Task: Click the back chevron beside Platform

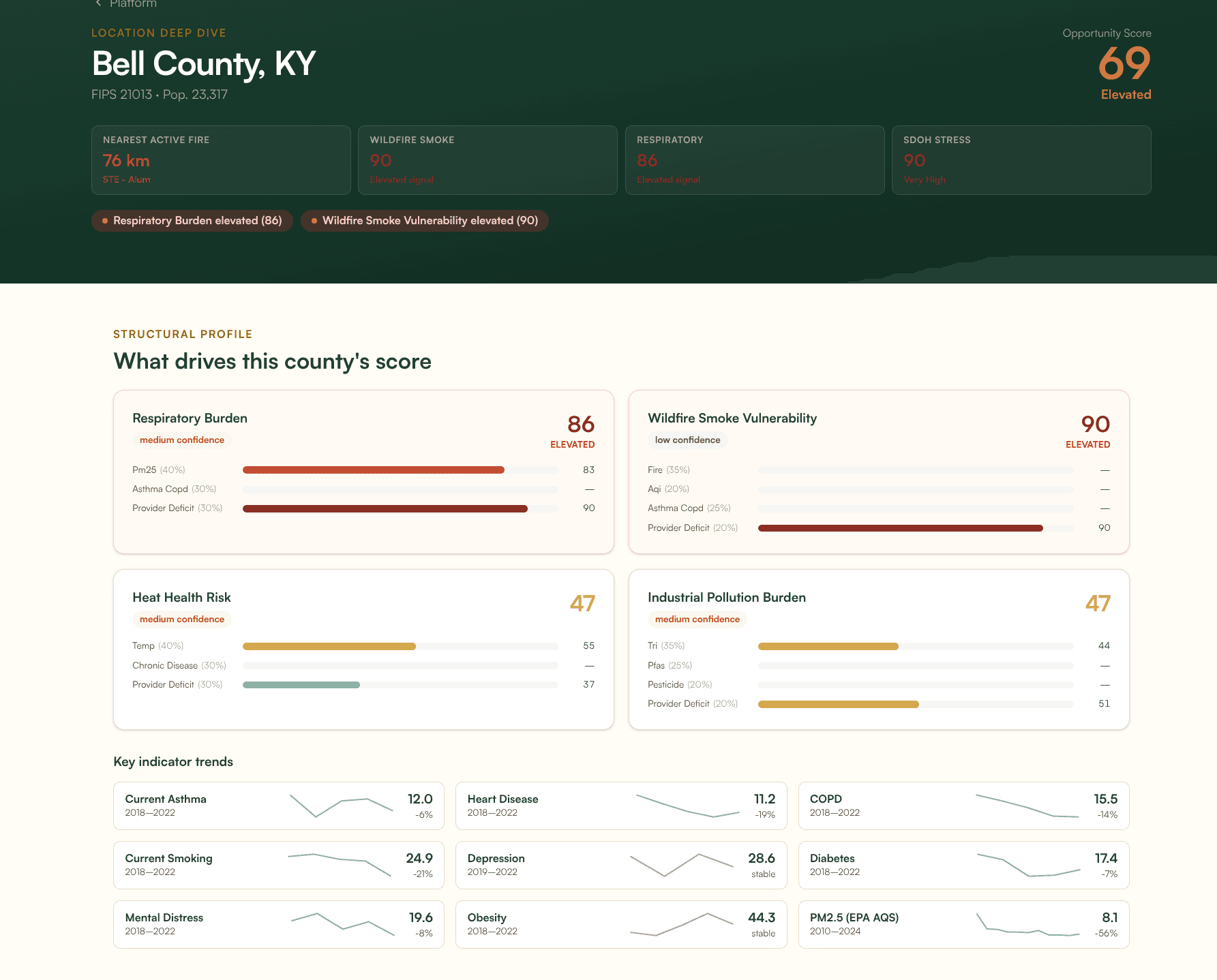Action: click(x=97, y=3)
